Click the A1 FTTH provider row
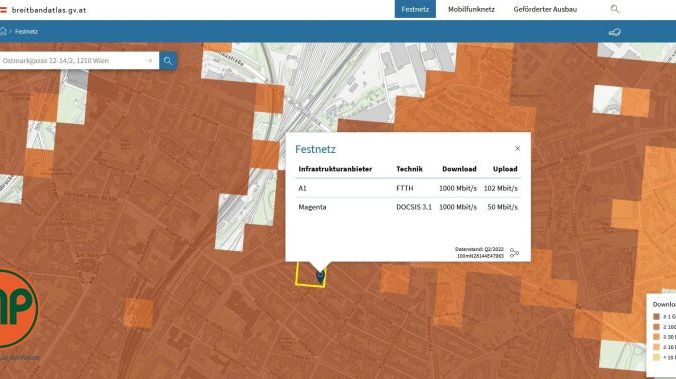The height and width of the screenshot is (379, 676). click(x=408, y=188)
